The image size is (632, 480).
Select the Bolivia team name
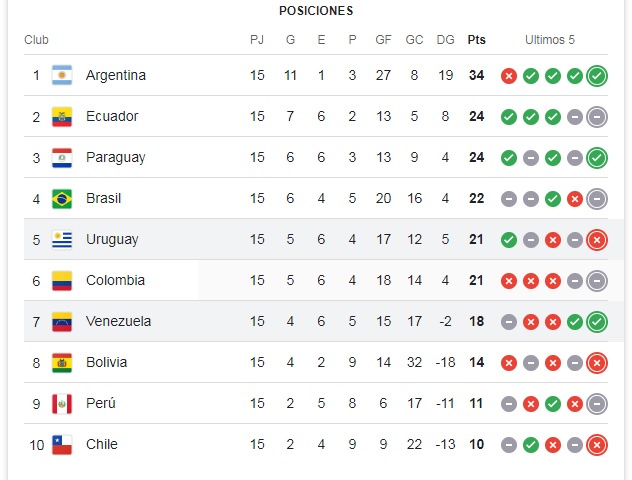pyautogui.click(x=106, y=362)
